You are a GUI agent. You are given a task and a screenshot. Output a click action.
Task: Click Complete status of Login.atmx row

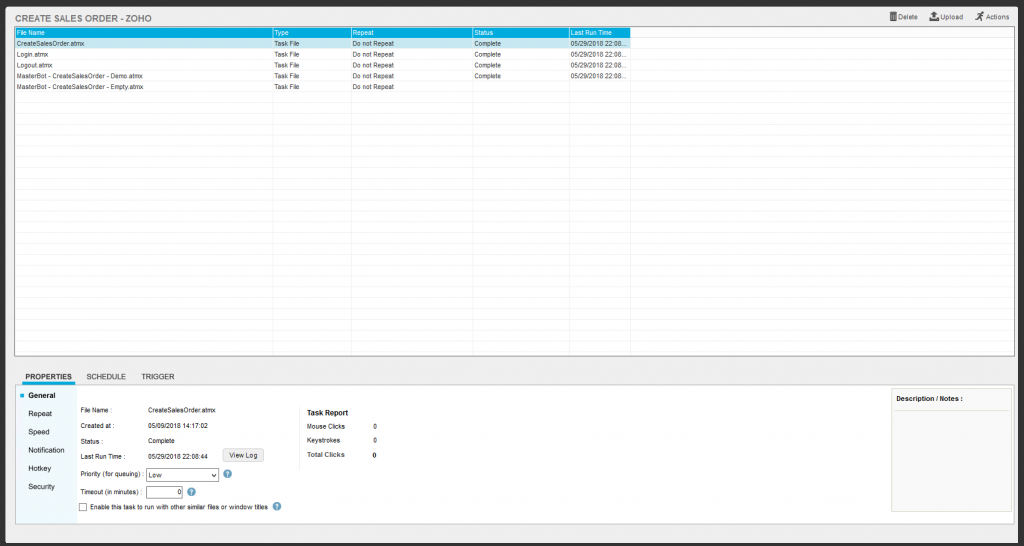[x=487, y=54]
